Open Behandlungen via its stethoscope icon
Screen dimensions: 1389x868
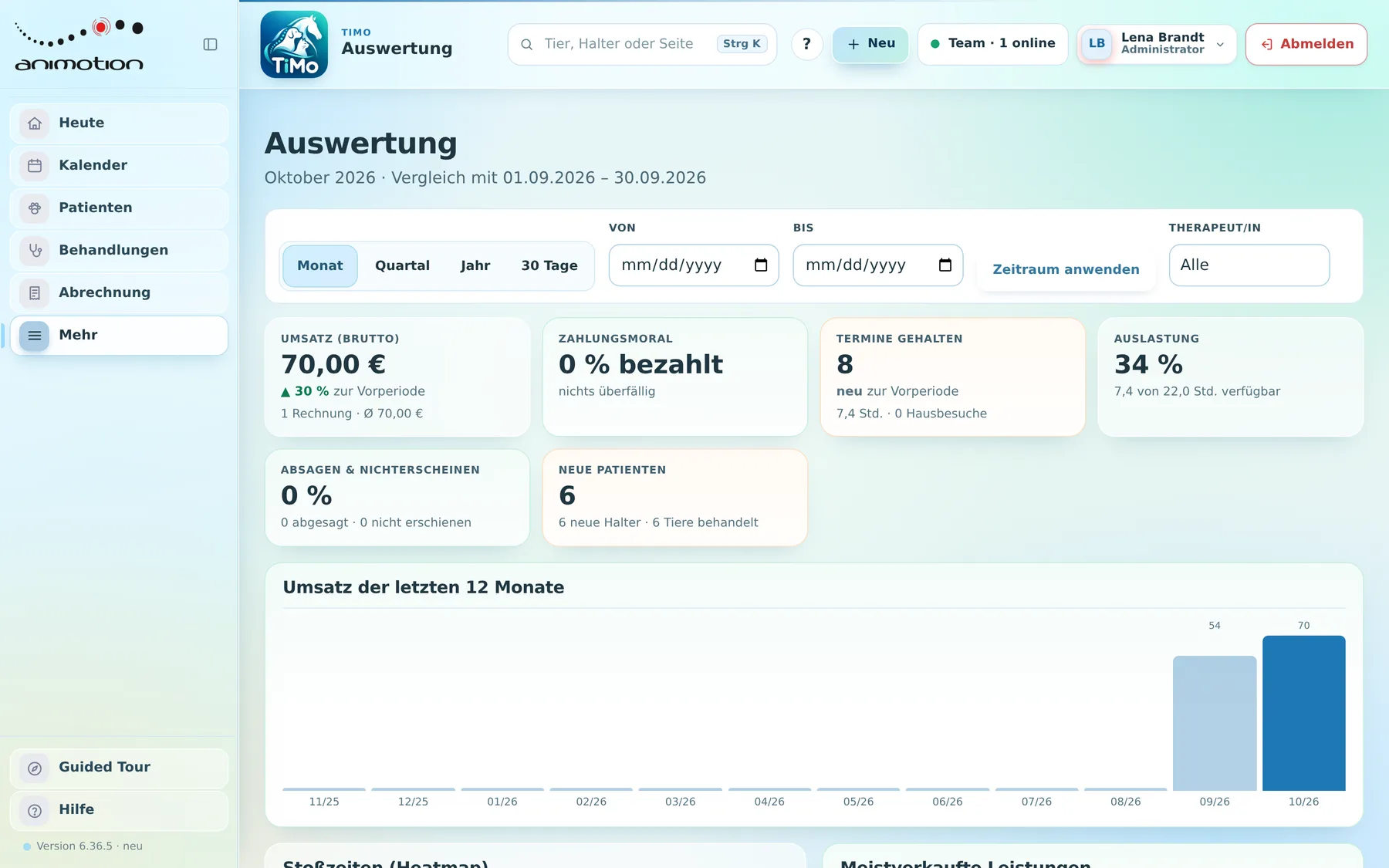(35, 251)
